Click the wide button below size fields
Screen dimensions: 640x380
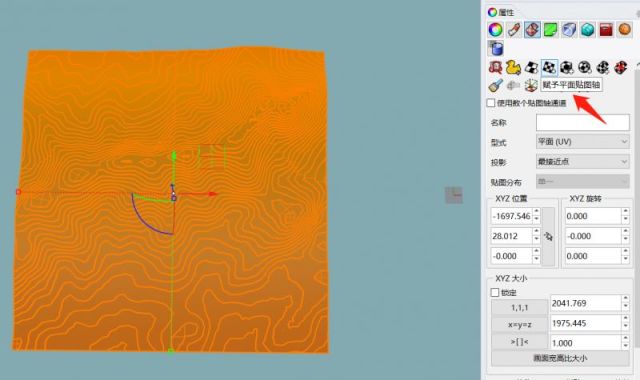tap(560, 358)
